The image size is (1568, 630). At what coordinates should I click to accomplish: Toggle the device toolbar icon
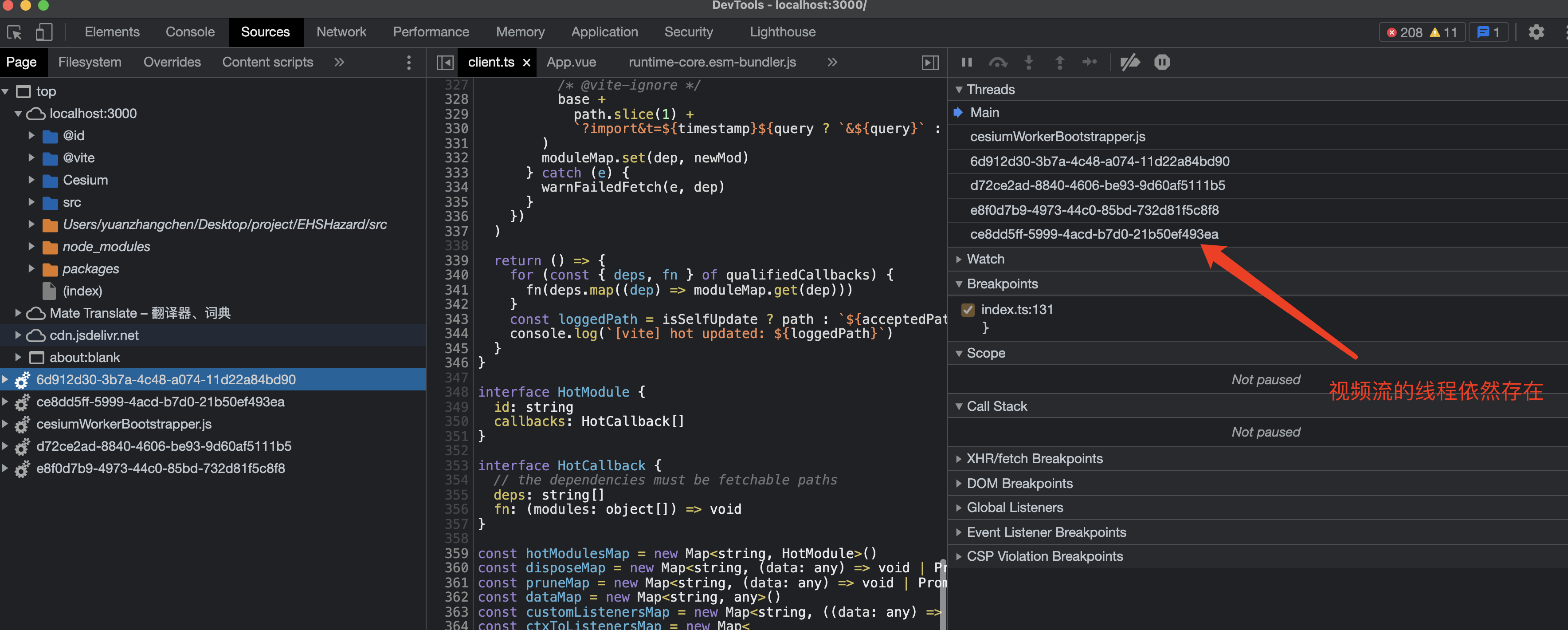tap(44, 32)
